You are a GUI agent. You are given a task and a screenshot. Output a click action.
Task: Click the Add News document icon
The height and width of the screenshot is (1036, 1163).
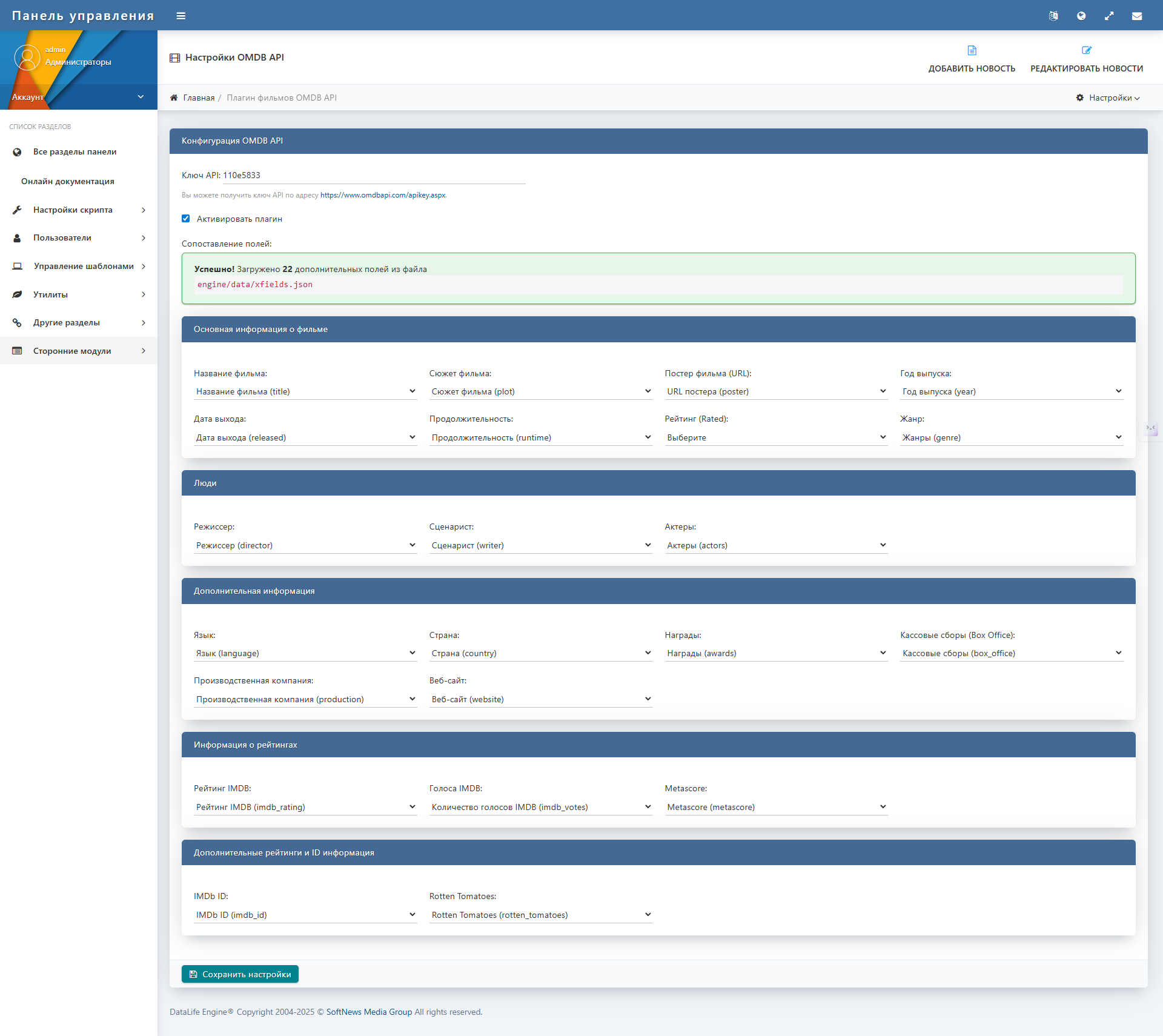point(972,50)
